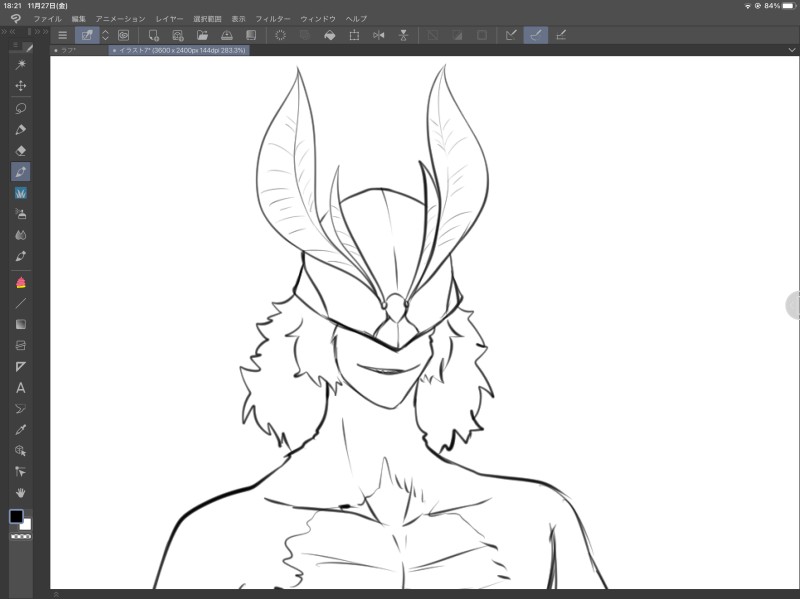Select the Lasso selection tool
Viewport: 800px width, 599px height.
click(x=21, y=108)
